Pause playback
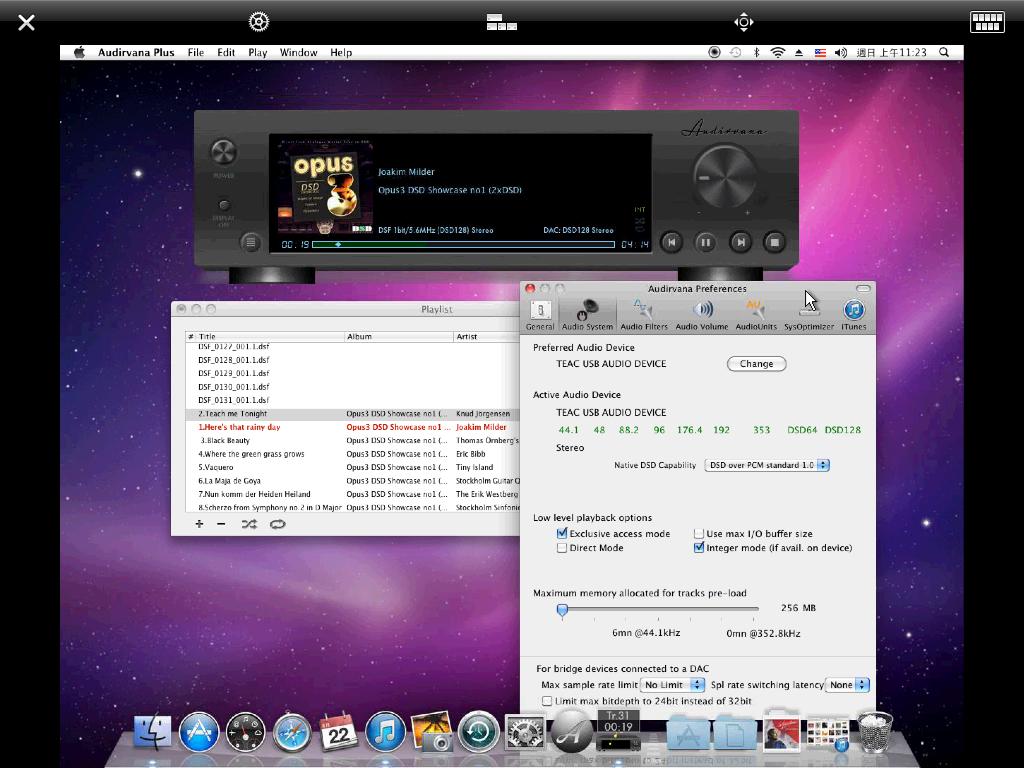 pos(705,242)
